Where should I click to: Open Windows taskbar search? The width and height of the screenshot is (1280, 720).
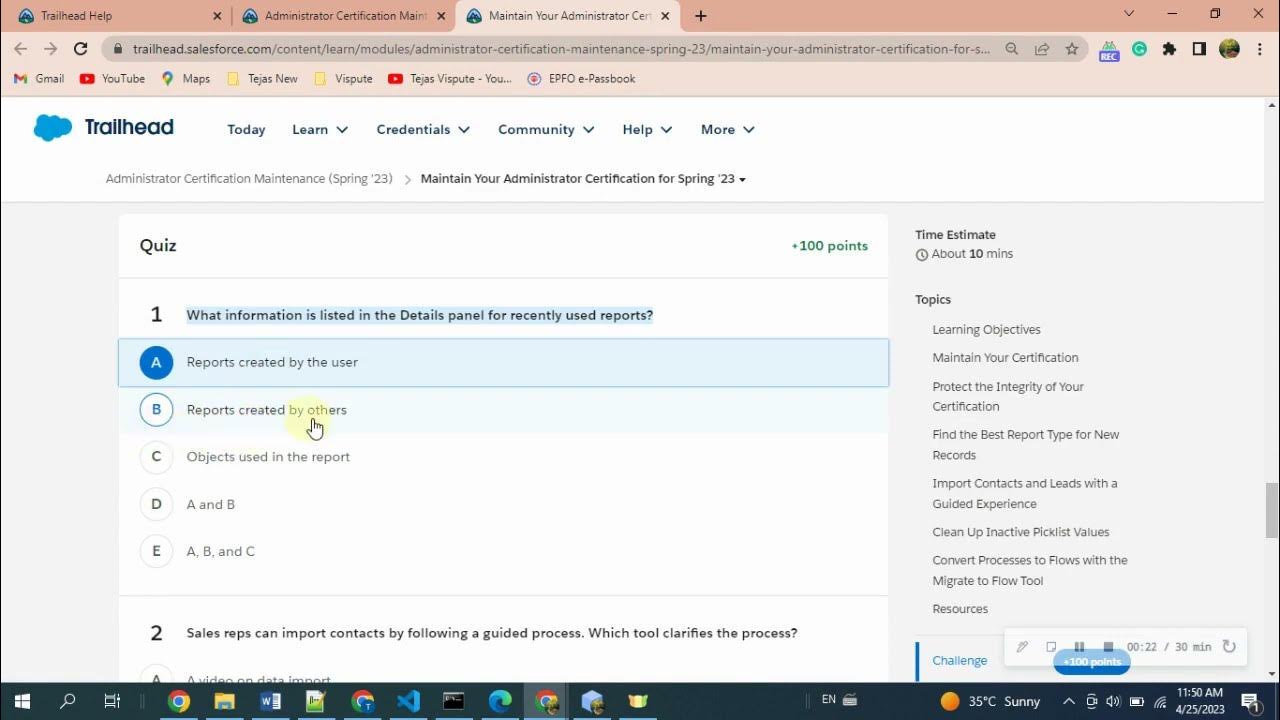click(68, 701)
